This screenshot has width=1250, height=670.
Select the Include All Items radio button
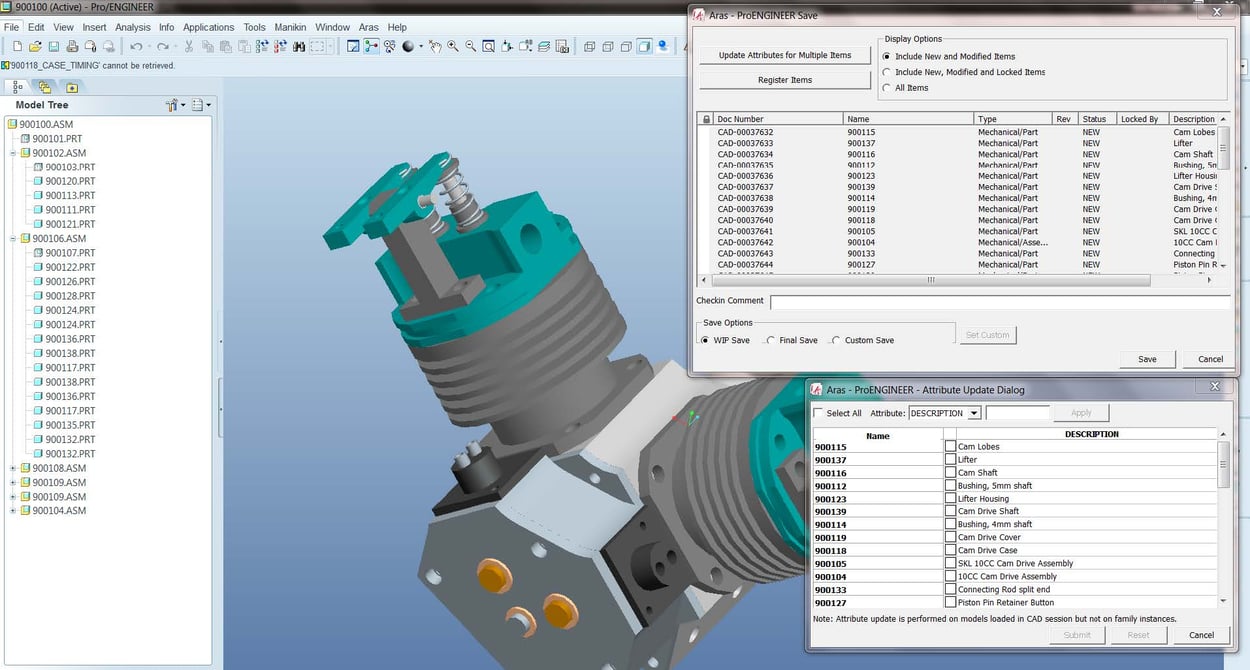(x=884, y=88)
